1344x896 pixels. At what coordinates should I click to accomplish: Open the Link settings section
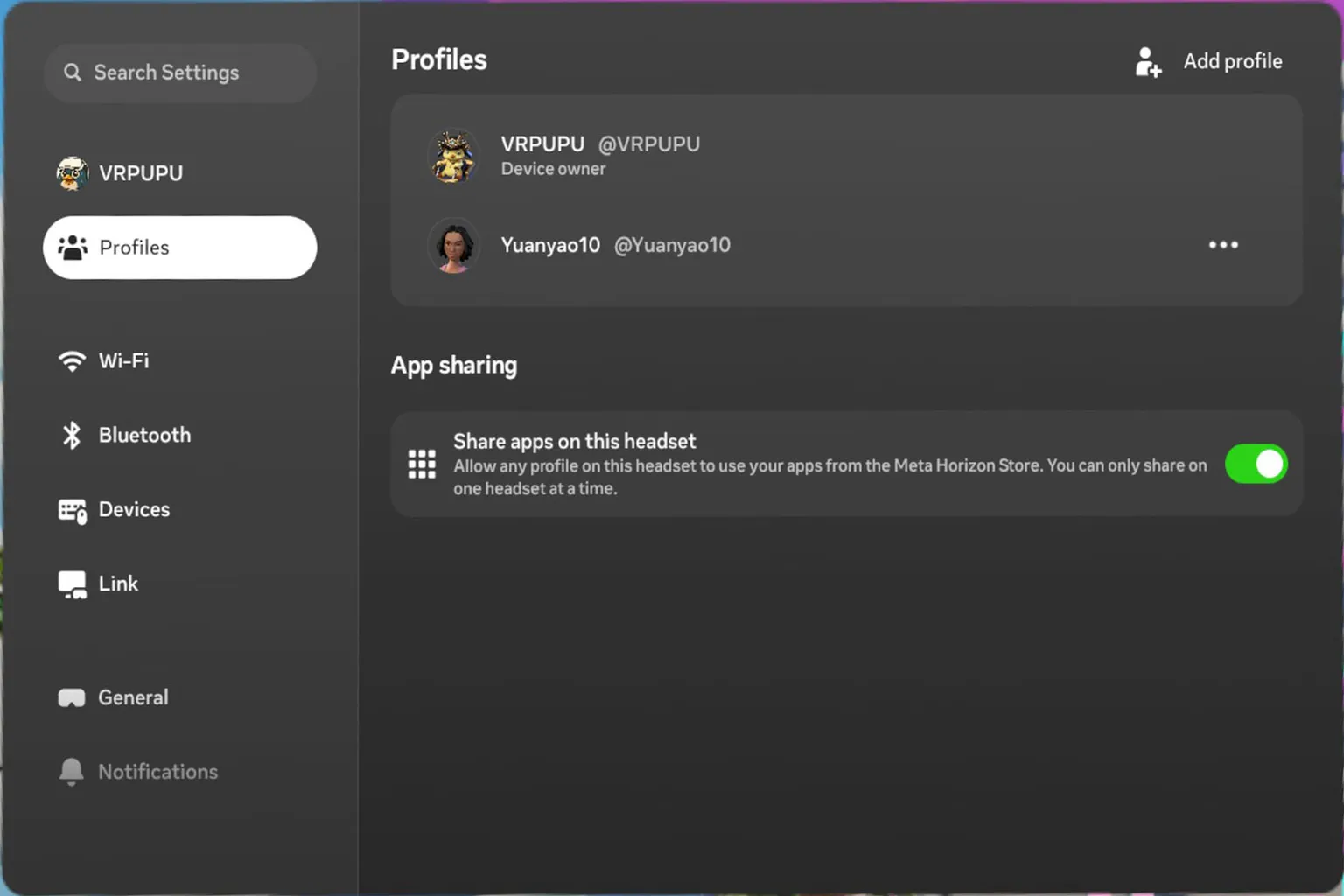(x=180, y=584)
